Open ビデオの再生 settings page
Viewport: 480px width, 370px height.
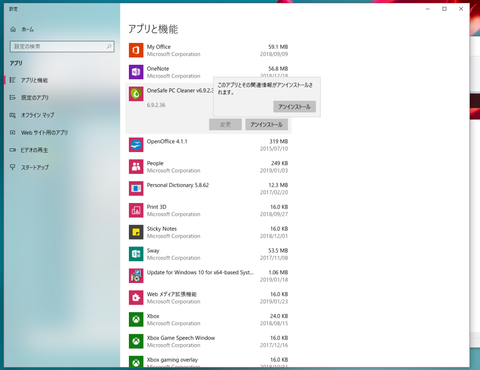click(34, 150)
